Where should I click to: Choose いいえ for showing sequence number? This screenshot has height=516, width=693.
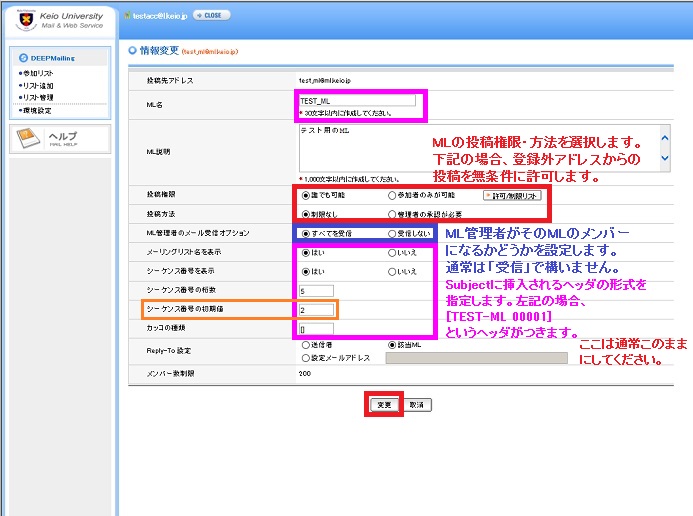click(392, 271)
